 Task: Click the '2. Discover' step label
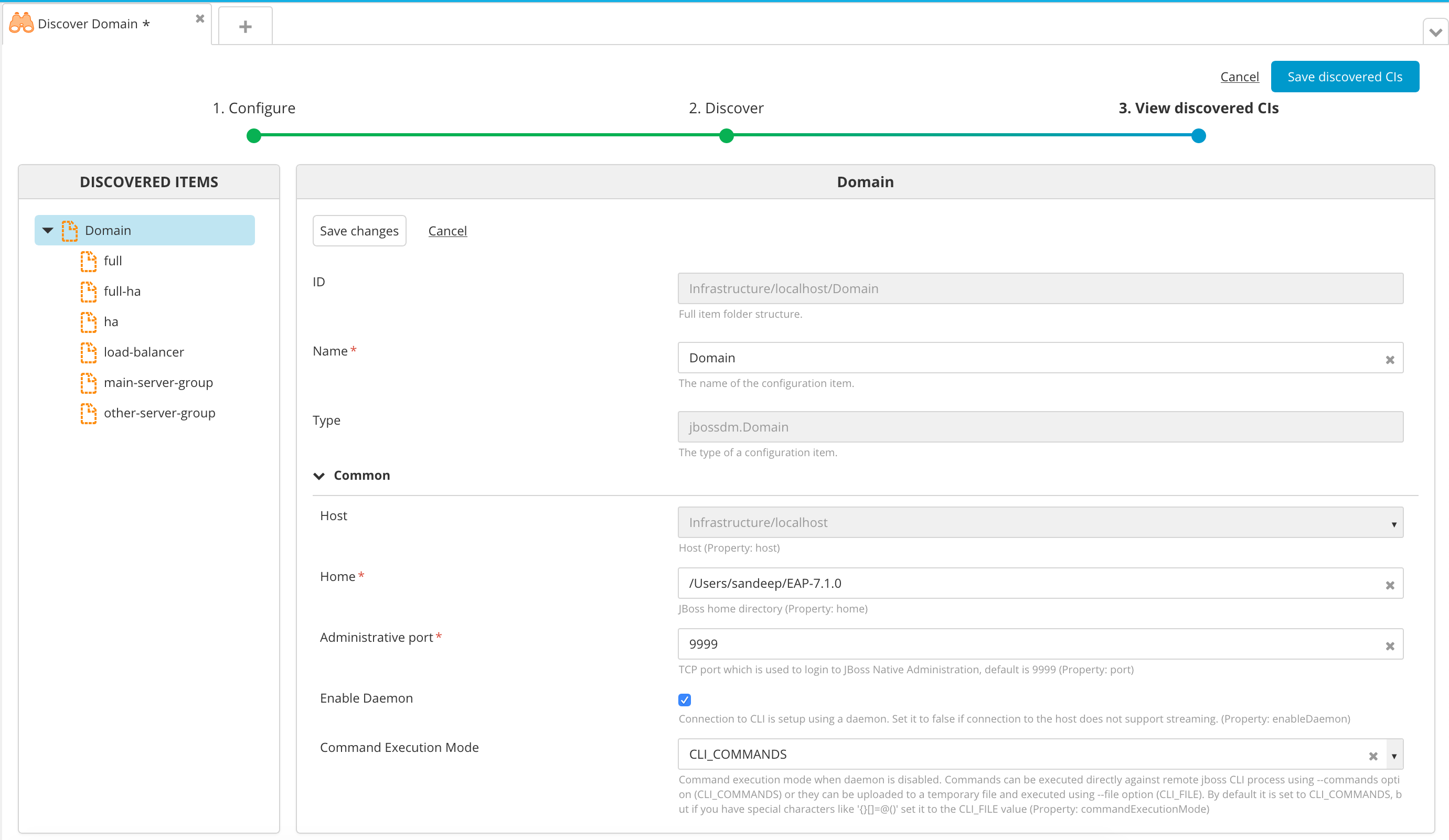coord(724,107)
